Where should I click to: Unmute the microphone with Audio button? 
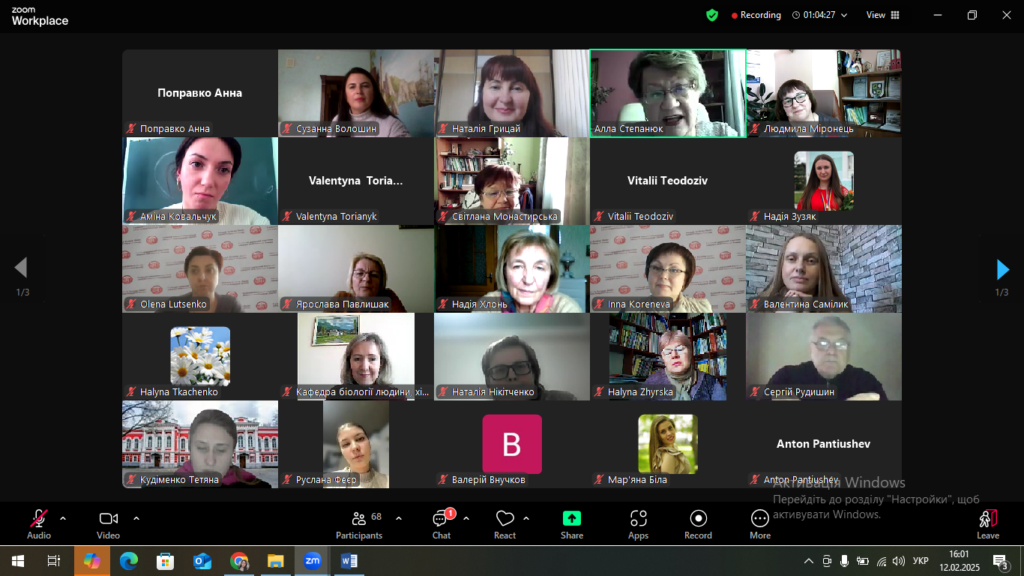(x=39, y=523)
